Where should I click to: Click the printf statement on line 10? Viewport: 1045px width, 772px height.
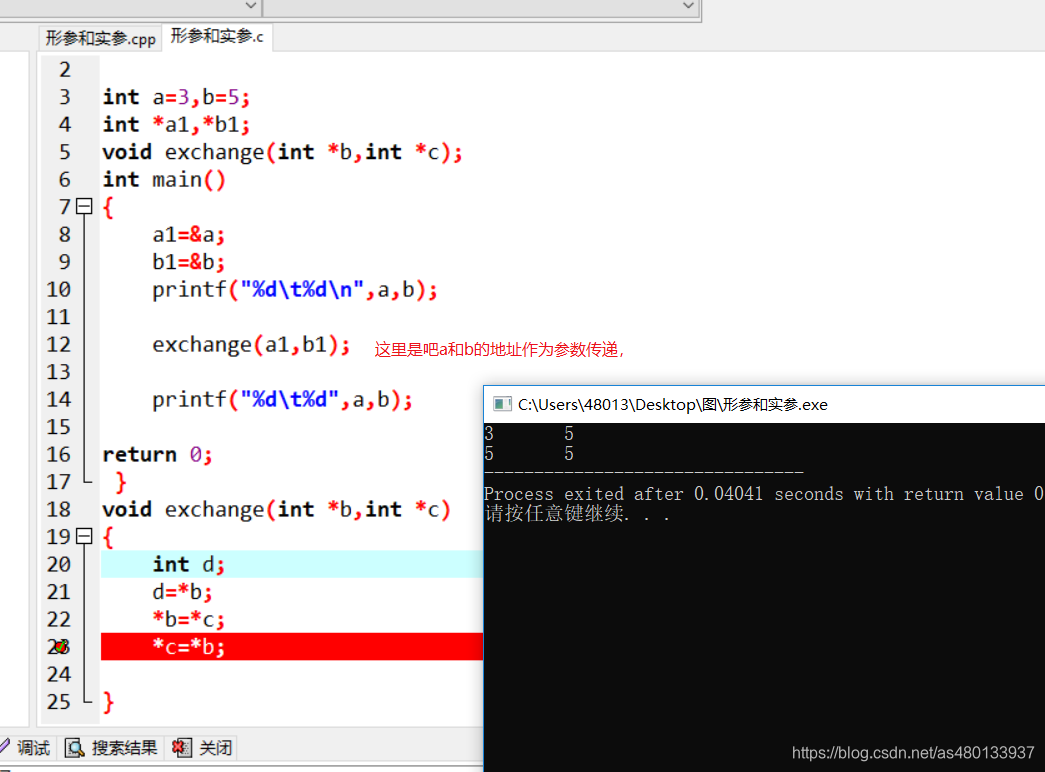pos(295,290)
